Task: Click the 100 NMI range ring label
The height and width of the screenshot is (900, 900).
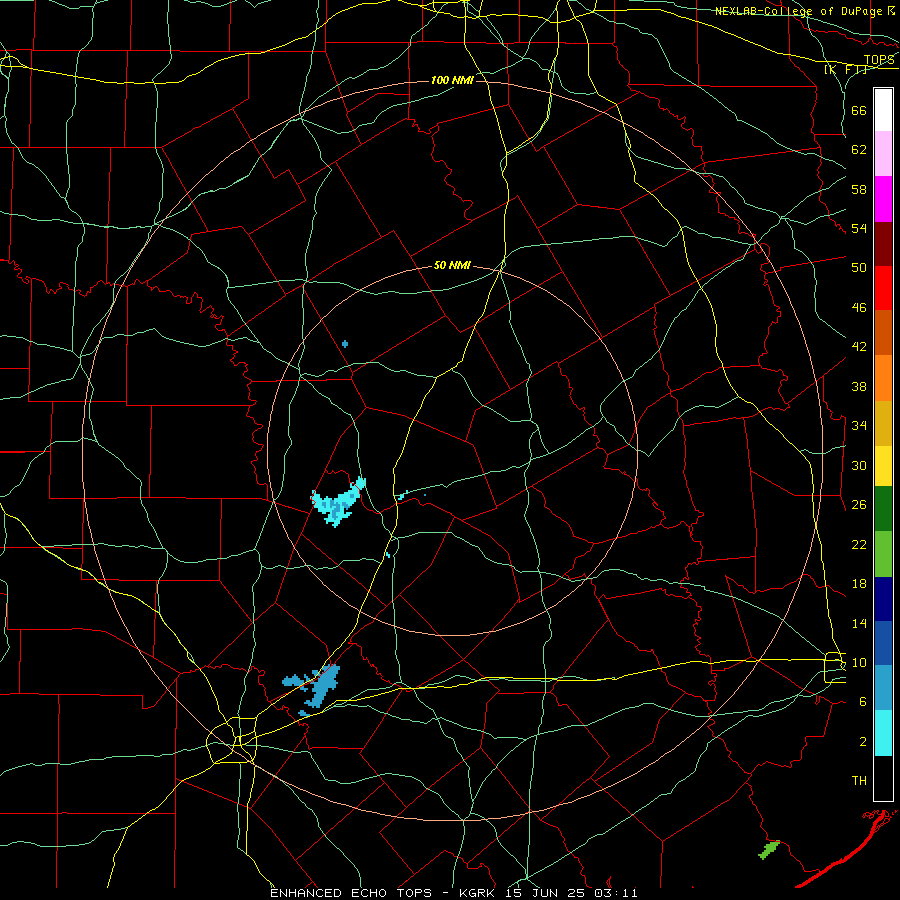Action: point(452,80)
